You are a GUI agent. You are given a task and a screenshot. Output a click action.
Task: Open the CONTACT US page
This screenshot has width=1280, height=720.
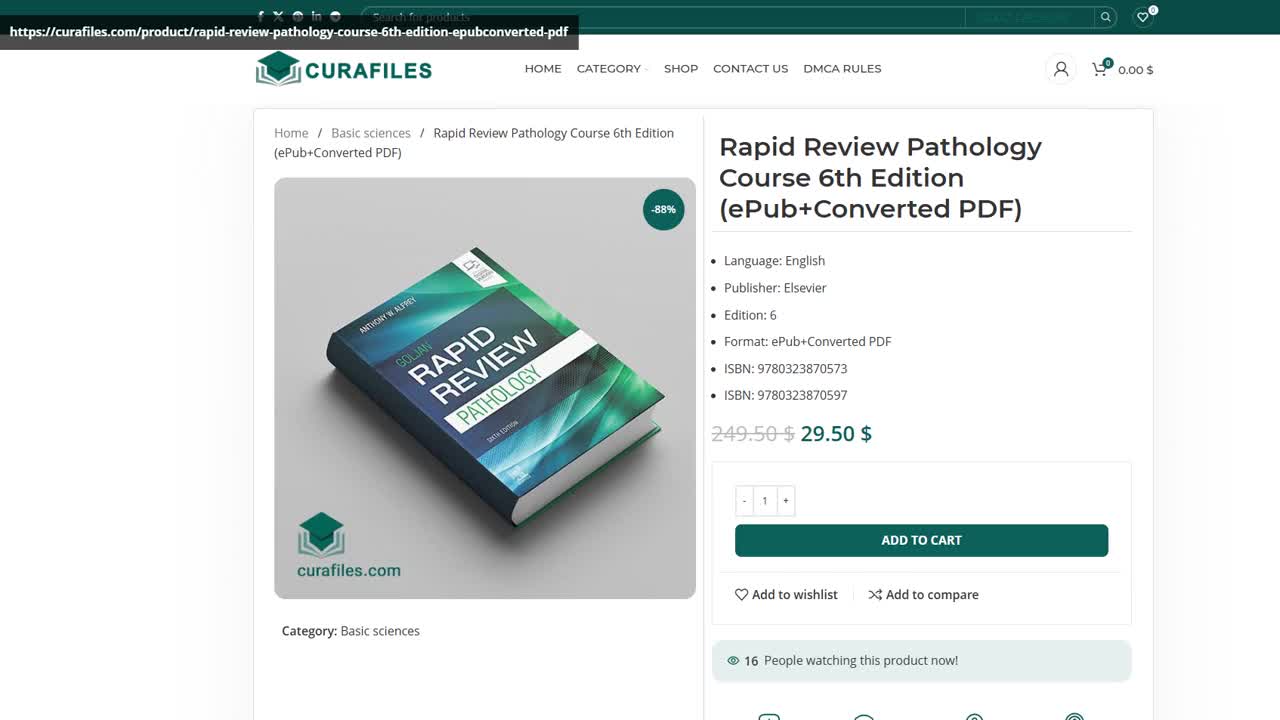coord(750,68)
